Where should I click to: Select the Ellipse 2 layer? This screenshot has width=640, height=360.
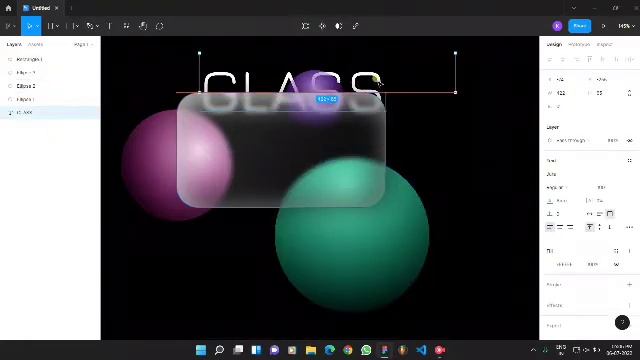pyautogui.click(x=50, y=86)
